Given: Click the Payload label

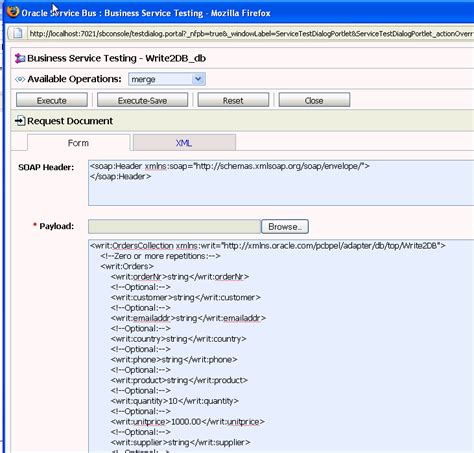Looking at the screenshot, I should [x=57, y=226].
